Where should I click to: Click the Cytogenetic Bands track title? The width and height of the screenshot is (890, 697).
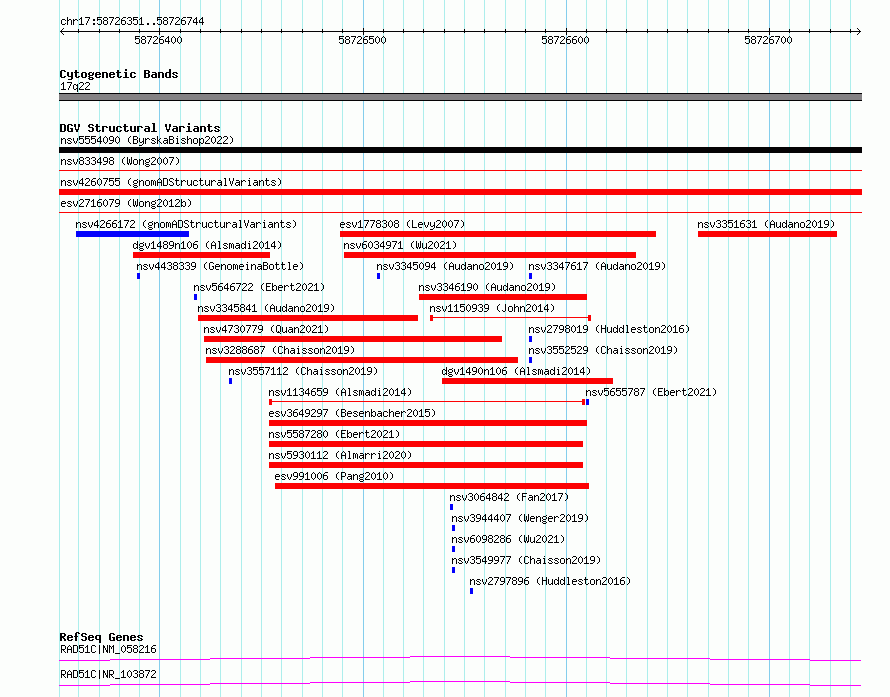coord(119,74)
